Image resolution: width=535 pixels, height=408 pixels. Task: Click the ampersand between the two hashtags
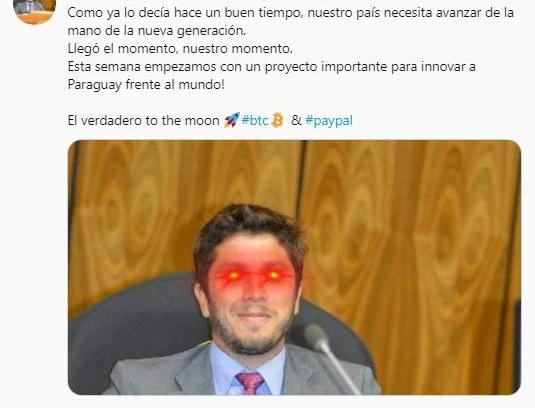296,120
